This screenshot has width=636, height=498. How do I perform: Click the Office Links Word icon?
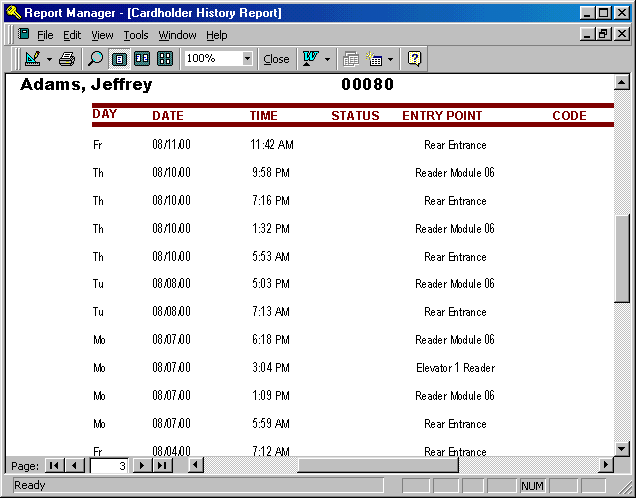(310, 59)
